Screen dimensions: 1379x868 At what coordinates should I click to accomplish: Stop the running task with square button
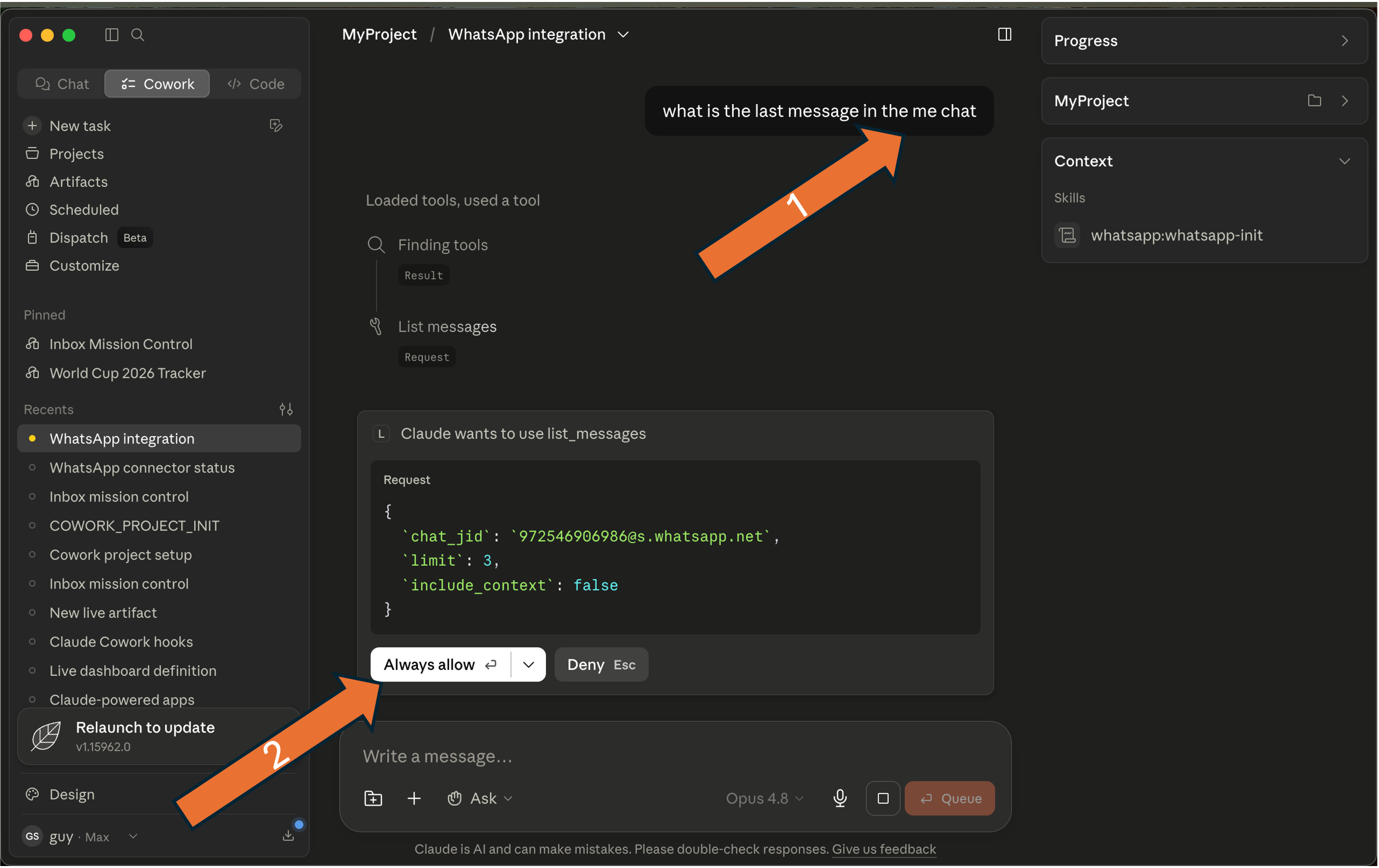pos(883,797)
